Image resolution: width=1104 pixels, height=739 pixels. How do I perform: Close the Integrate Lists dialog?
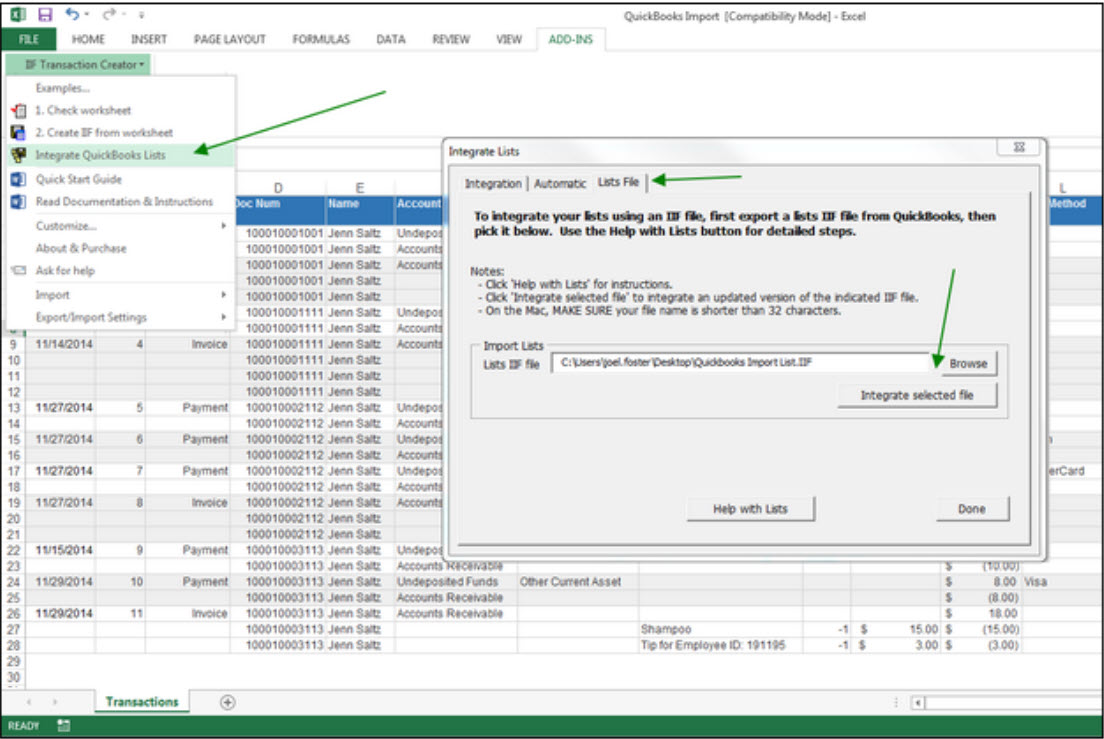point(1018,147)
